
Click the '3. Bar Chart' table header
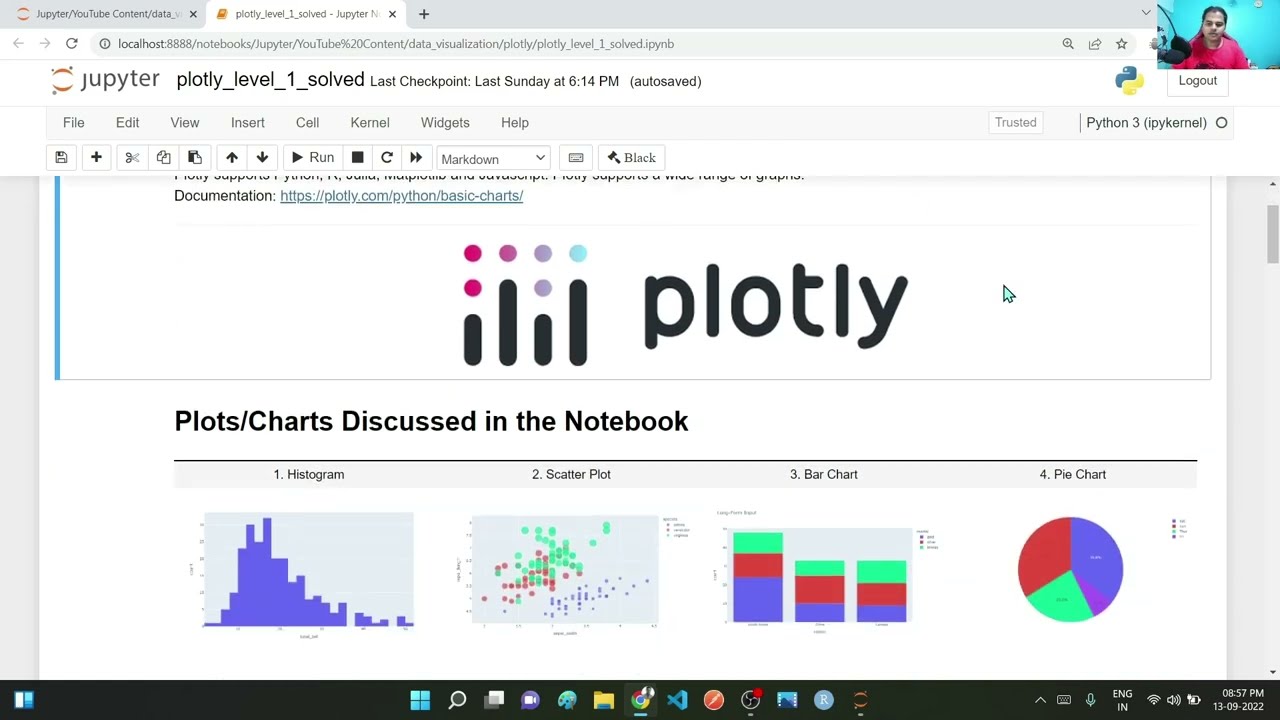[x=824, y=474]
